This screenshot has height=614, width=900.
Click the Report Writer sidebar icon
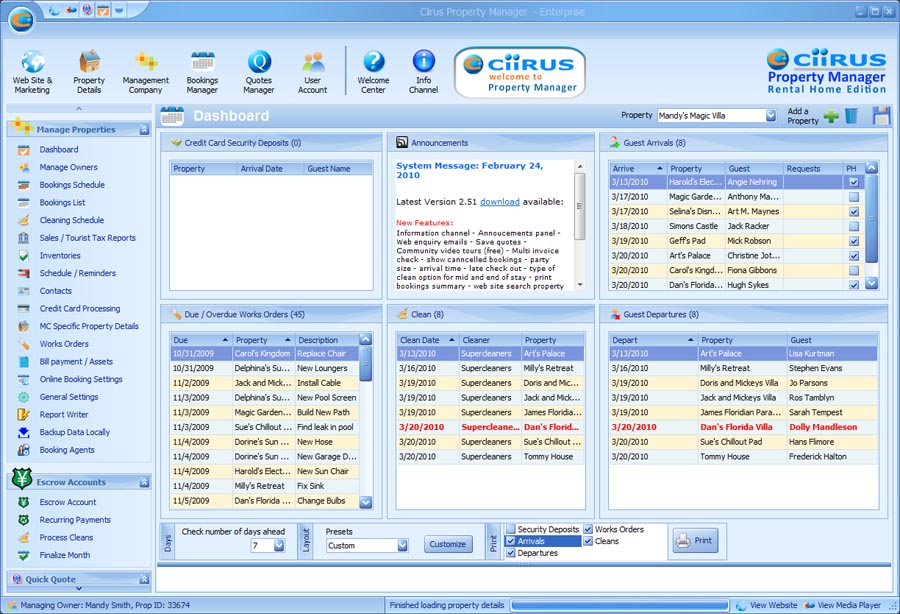click(24, 415)
